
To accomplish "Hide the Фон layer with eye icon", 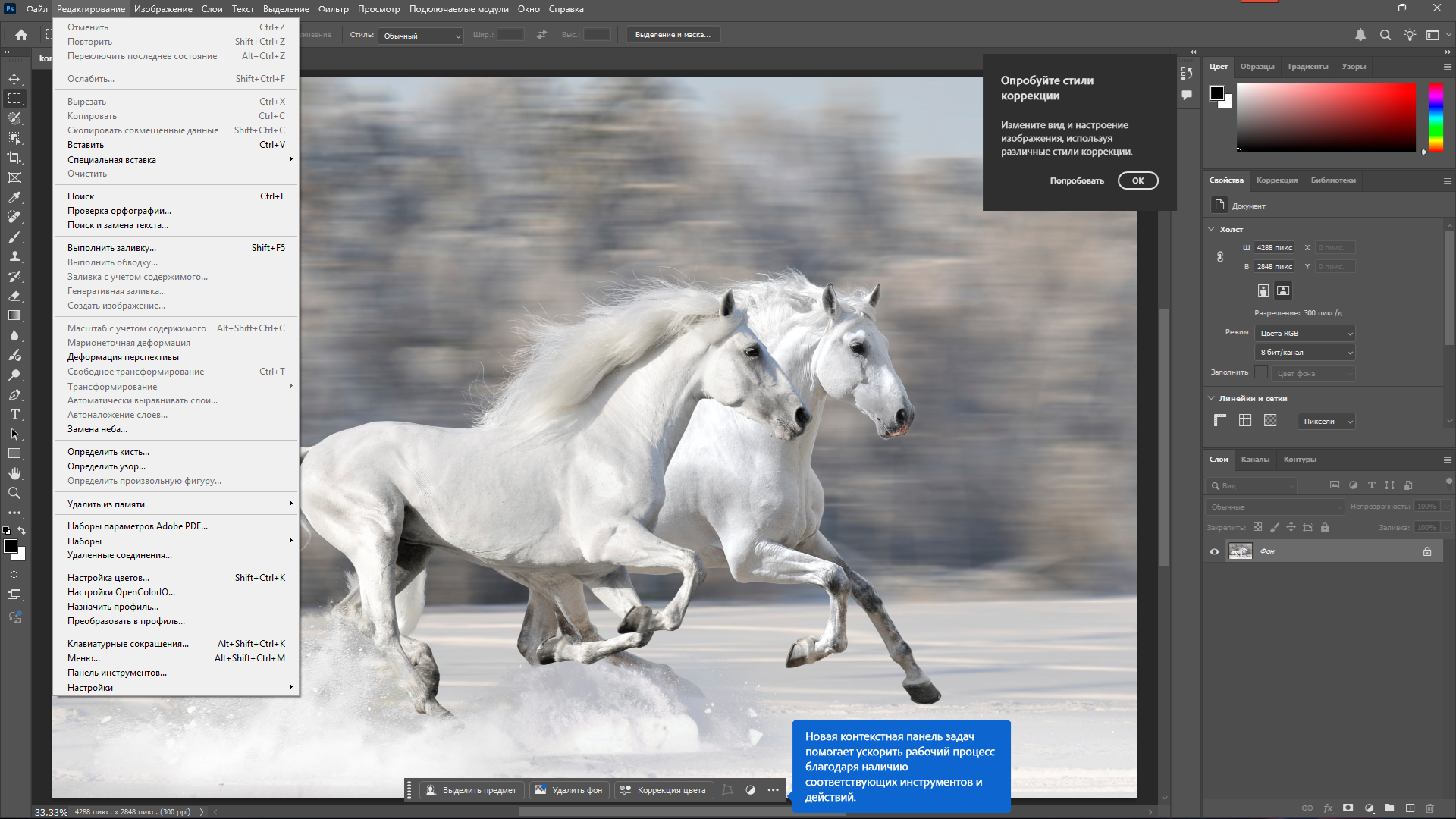I will pyautogui.click(x=1214, y=551).
